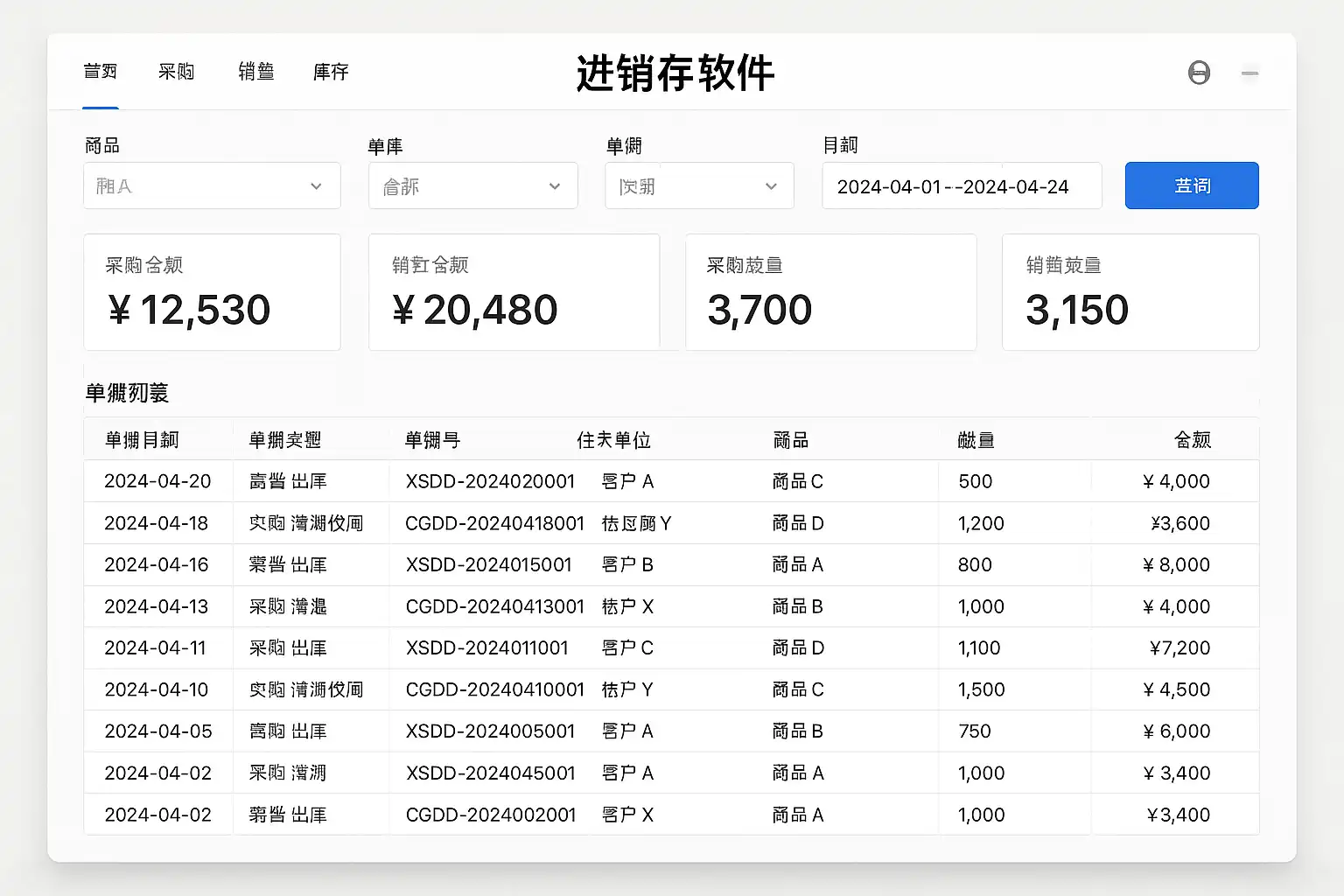Screen dimensions: 1344x896
Task: Open the 销售 tab in the navigation
Action: tap(256, 72)
